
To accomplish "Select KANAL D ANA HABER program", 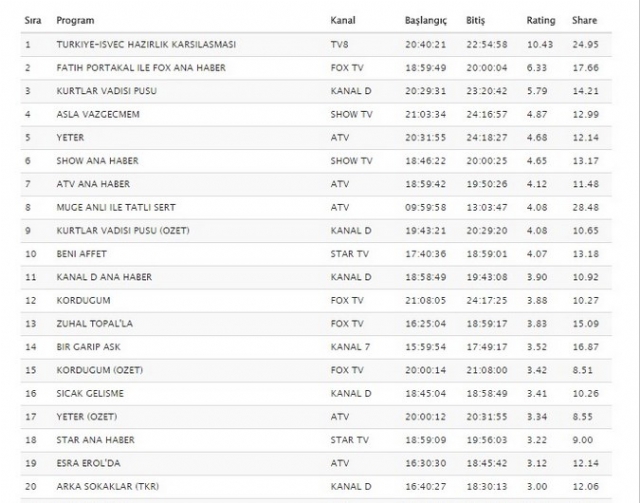I will pyautogui.click(x=104, y=277).
